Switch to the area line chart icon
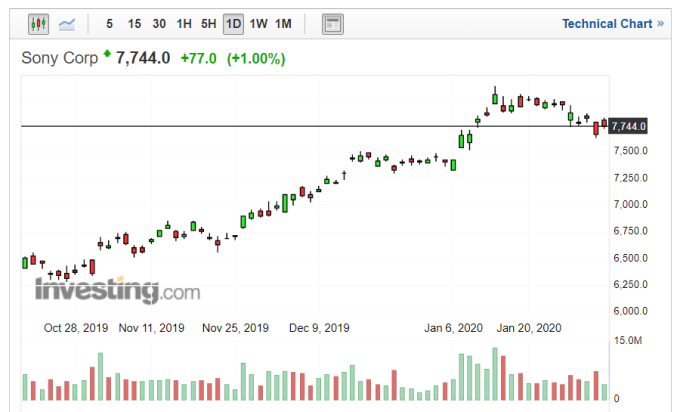The width and height of the screenshot is (680, 412). [67, 24]
